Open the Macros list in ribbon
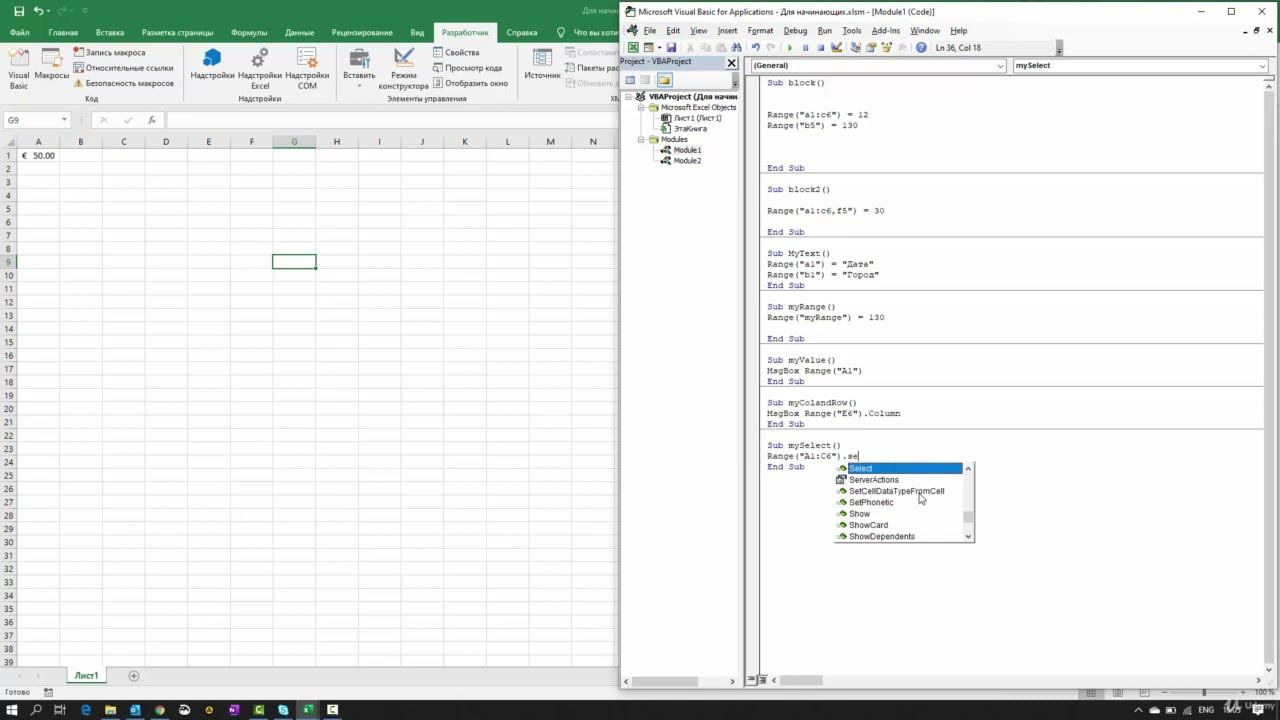The height and width of the screenshot is (720, 1280). coord(52,68)
